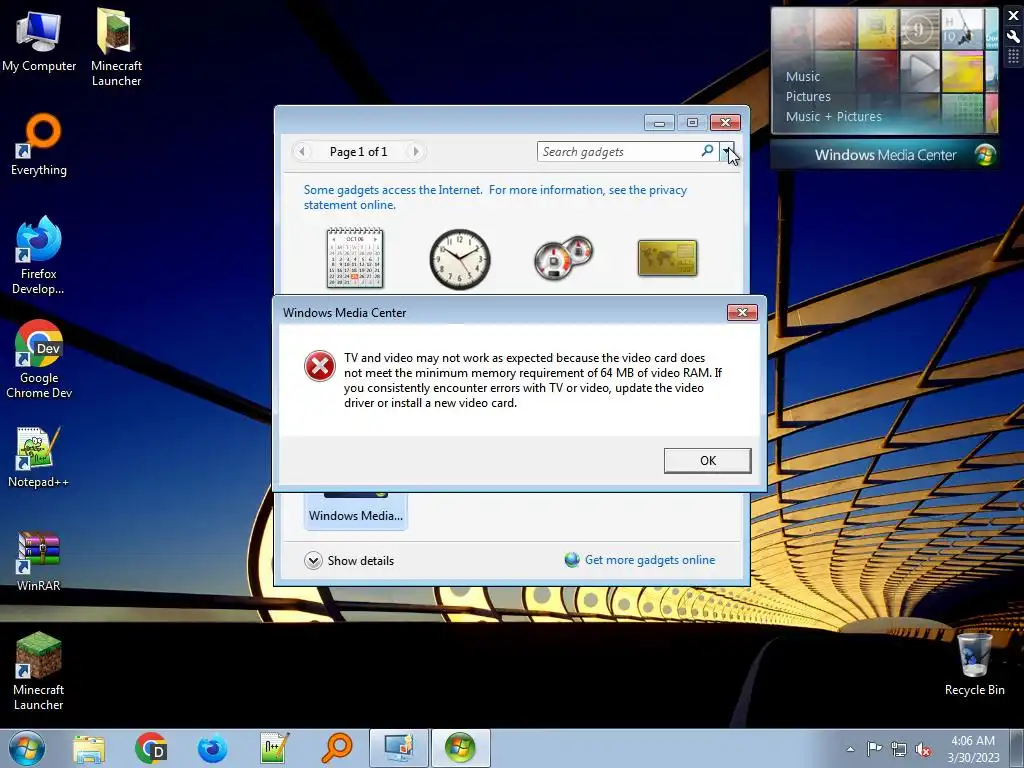This screenshot has width=1024, height=768.
Task: Open the gadgets privacy statement link
Action: tap(495, 197)
